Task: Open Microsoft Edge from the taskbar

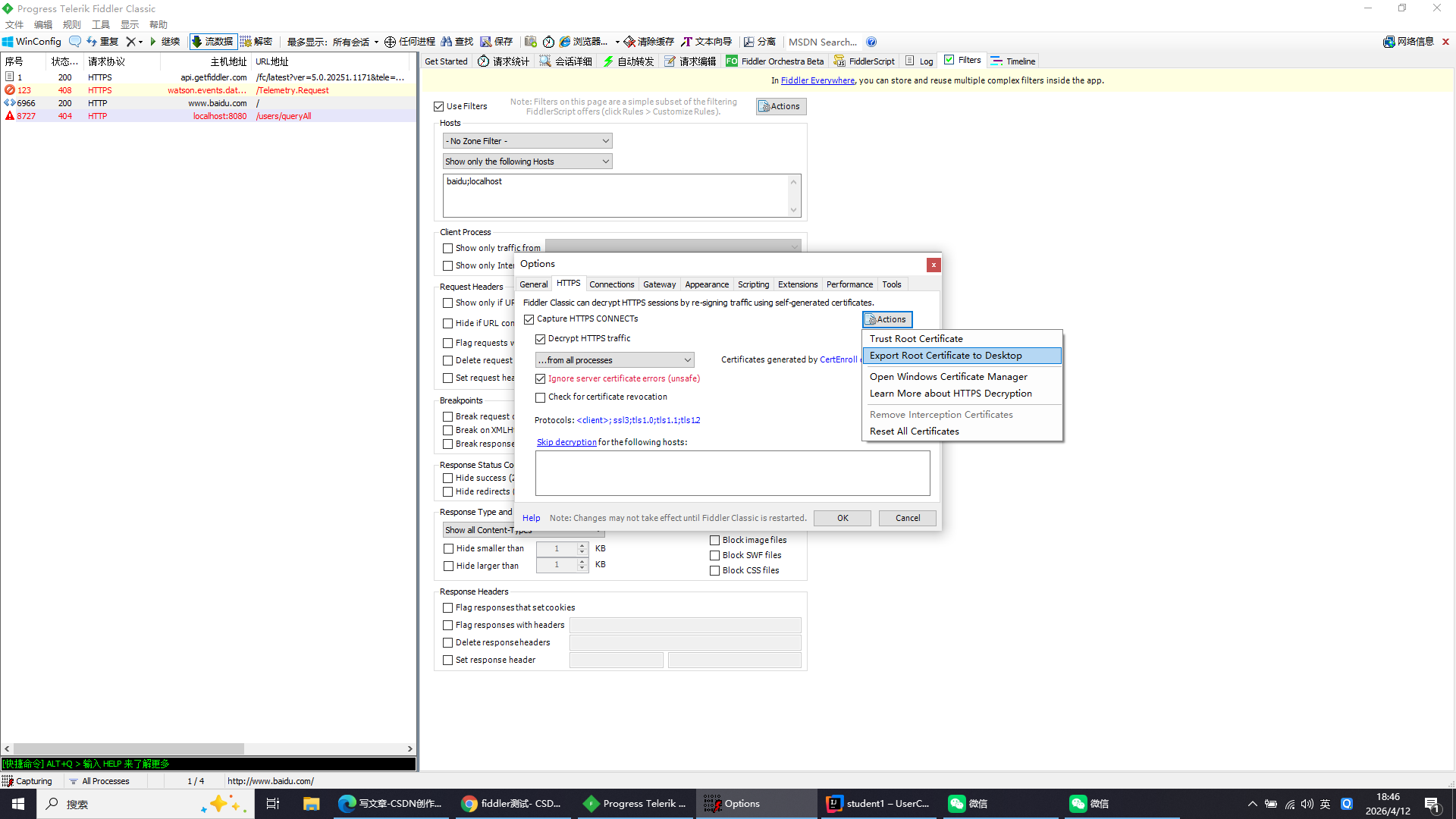Action: pos(347,804)
